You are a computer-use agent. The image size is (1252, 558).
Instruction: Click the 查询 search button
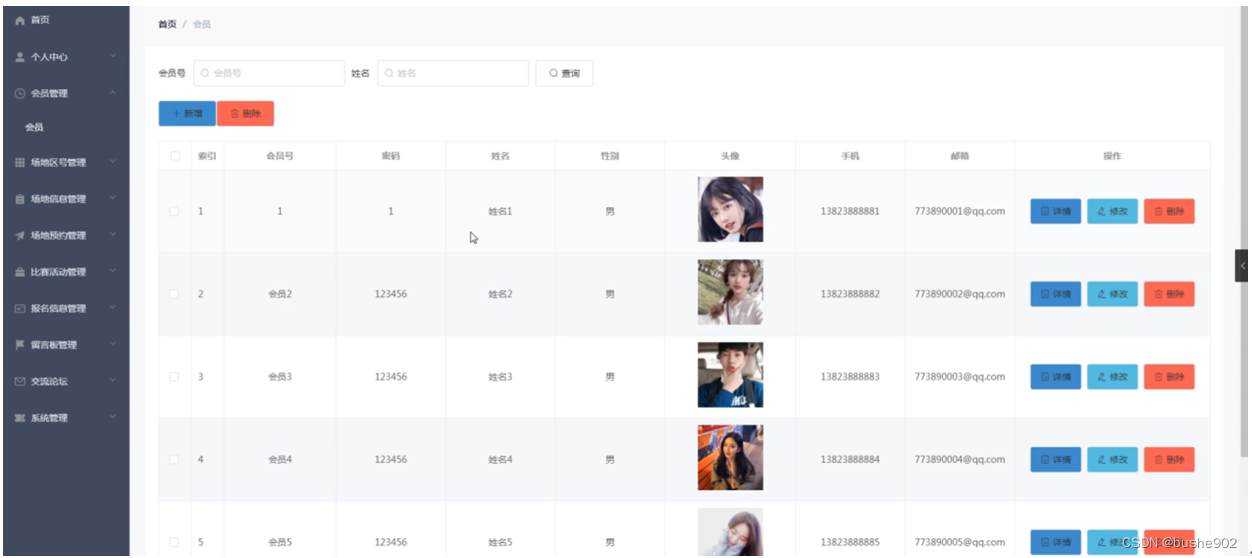tap(564, 73)
